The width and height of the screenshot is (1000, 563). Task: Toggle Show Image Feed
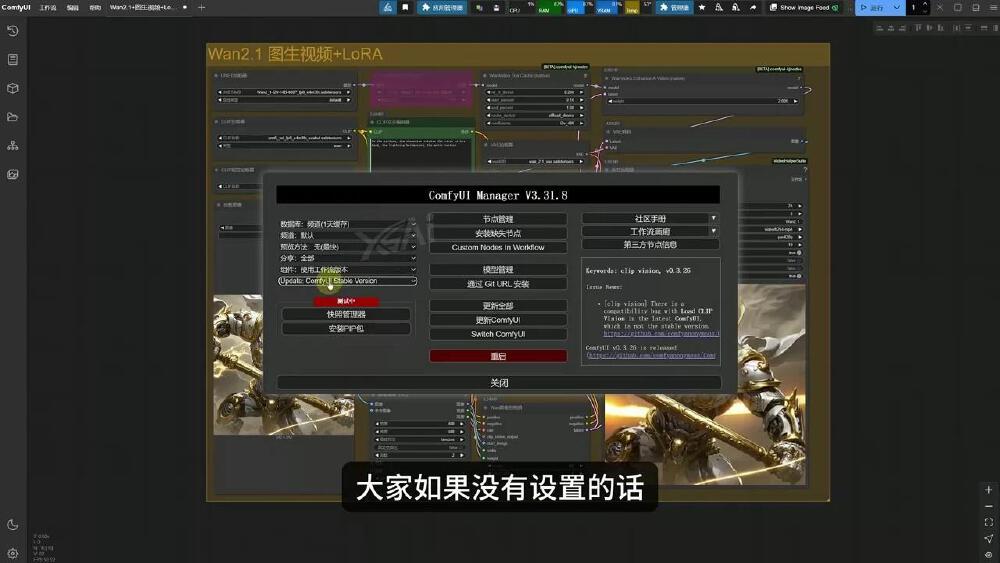pyautogui.click(x=804, y=8)
